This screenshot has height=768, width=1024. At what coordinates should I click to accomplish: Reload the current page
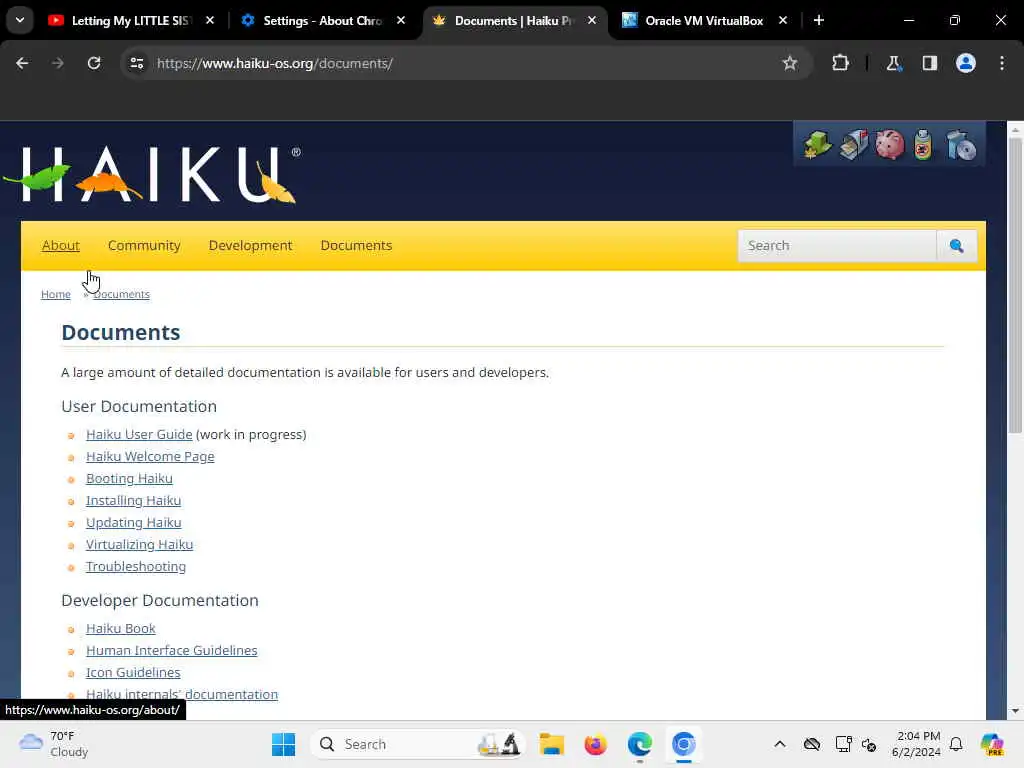tap(94, 63)
